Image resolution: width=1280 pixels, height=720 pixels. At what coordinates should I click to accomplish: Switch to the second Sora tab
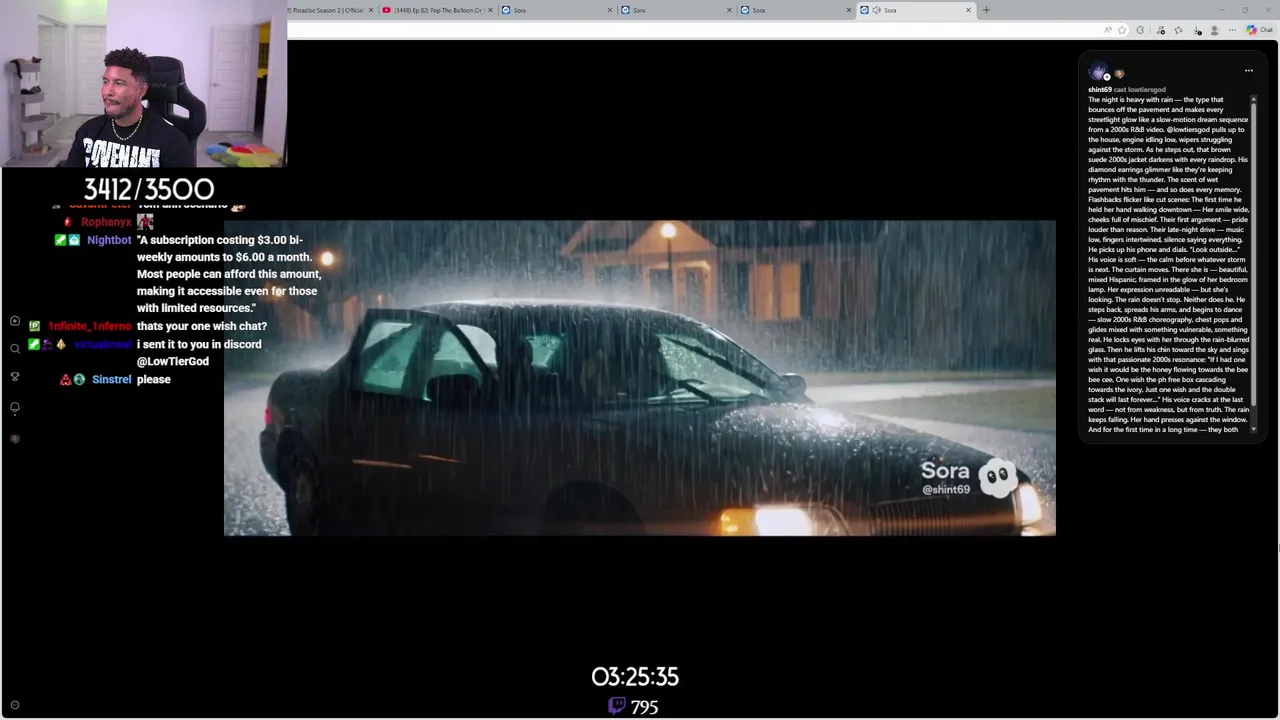(x=677, y=10)
